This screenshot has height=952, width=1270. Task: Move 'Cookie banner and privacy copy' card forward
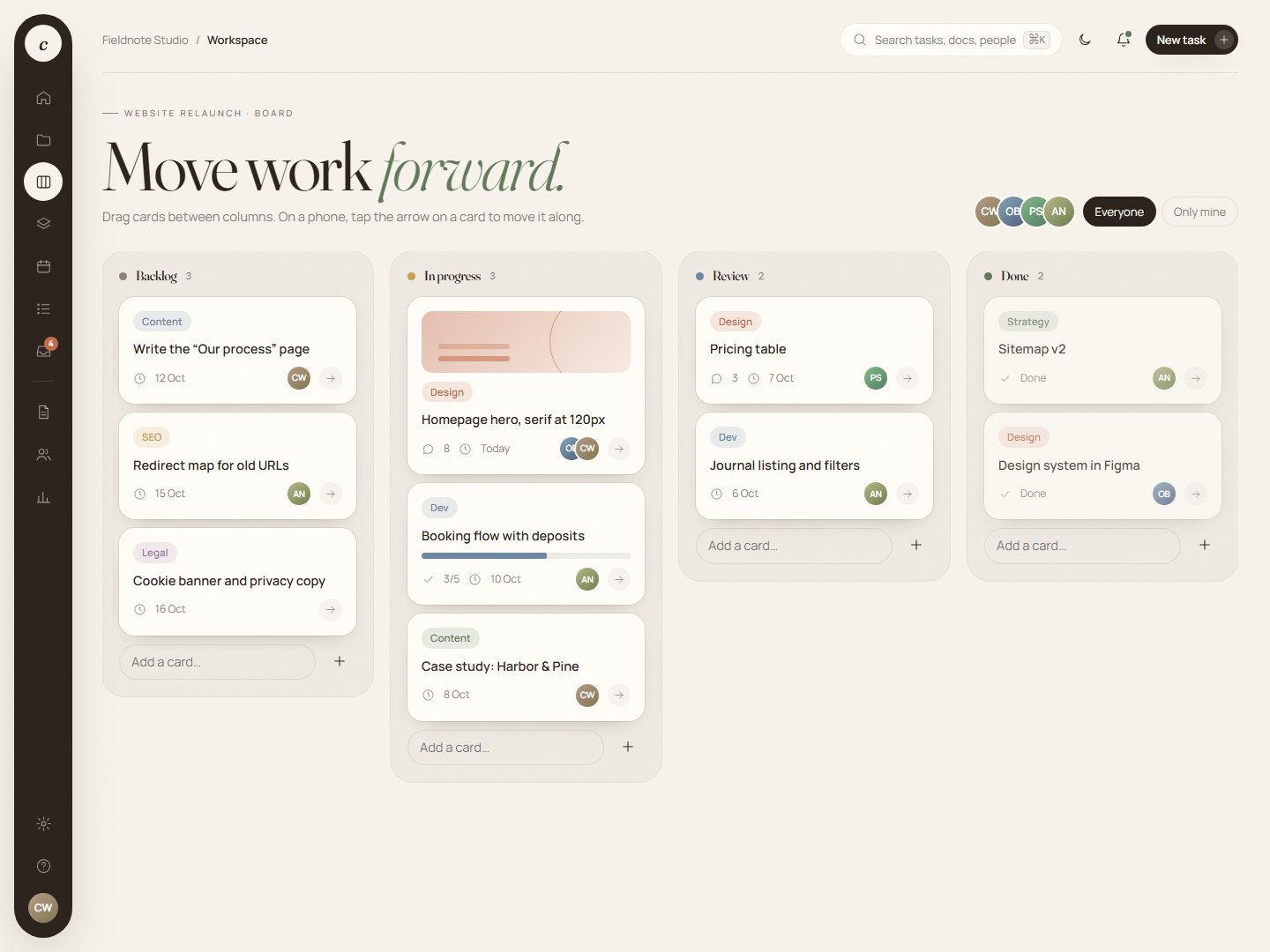pos(331,609)
